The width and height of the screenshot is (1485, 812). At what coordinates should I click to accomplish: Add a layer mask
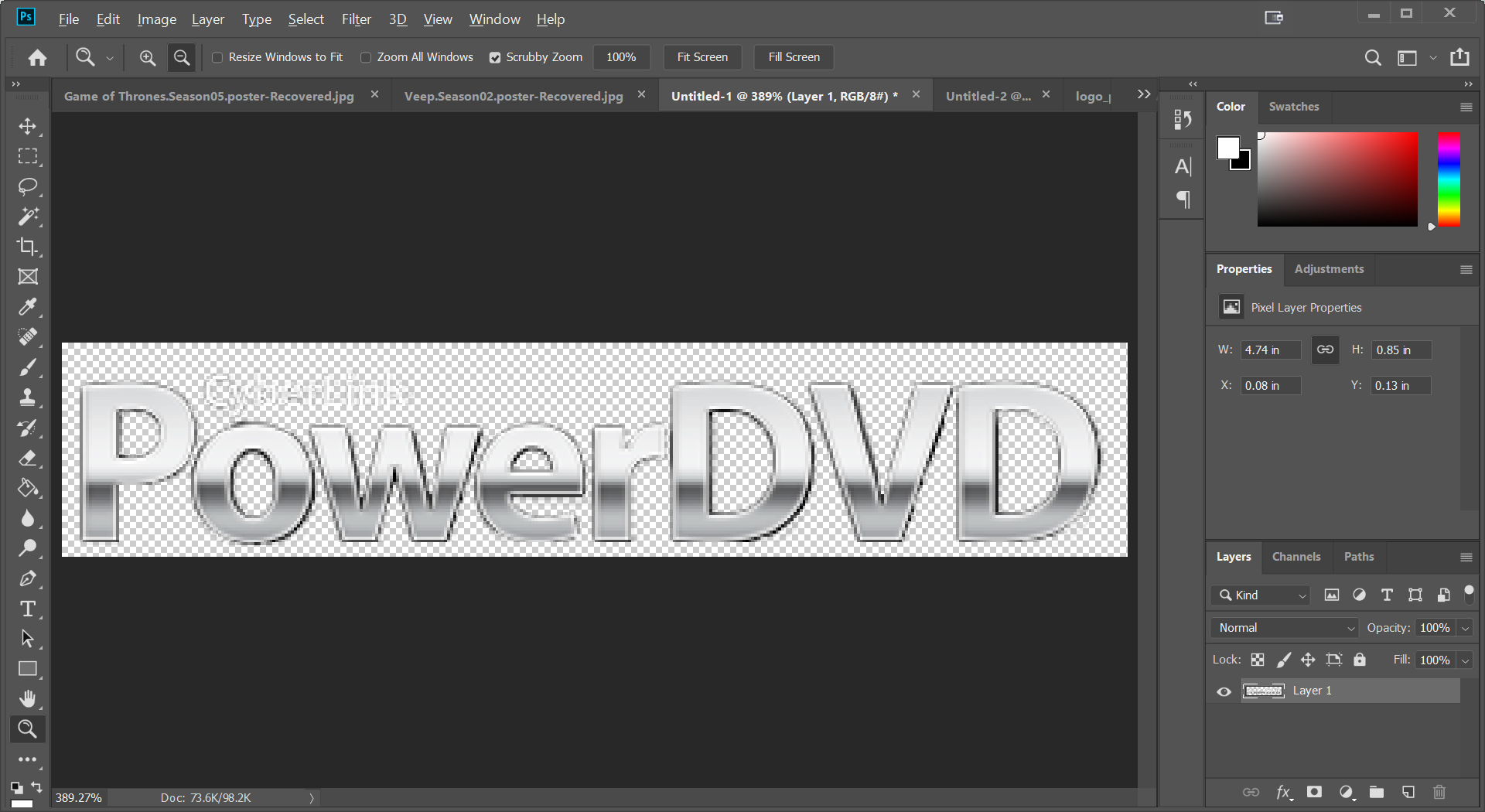click(1314, 792)
